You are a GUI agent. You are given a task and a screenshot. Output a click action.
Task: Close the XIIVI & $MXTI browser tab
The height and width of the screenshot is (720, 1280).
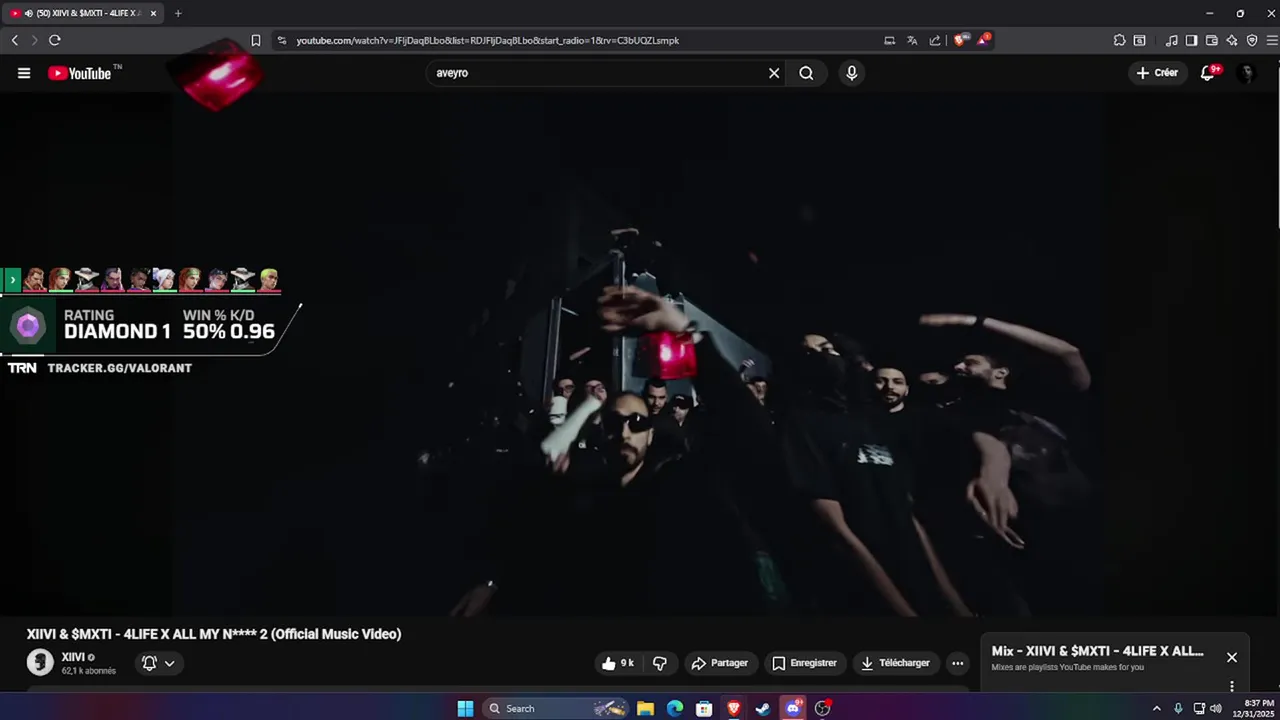153,13
